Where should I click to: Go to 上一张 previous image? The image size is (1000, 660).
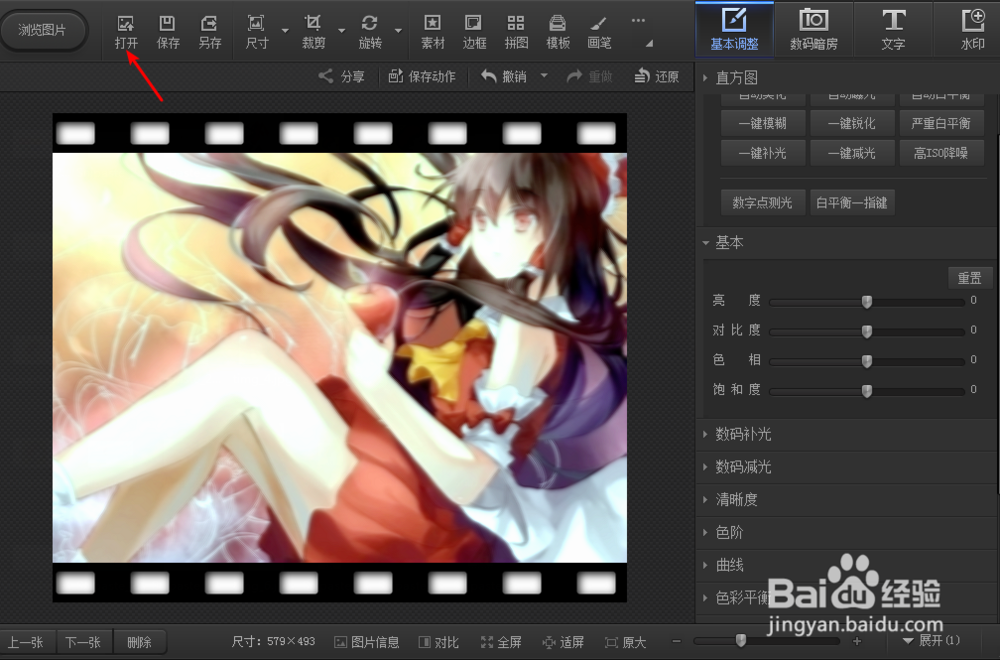26,642
